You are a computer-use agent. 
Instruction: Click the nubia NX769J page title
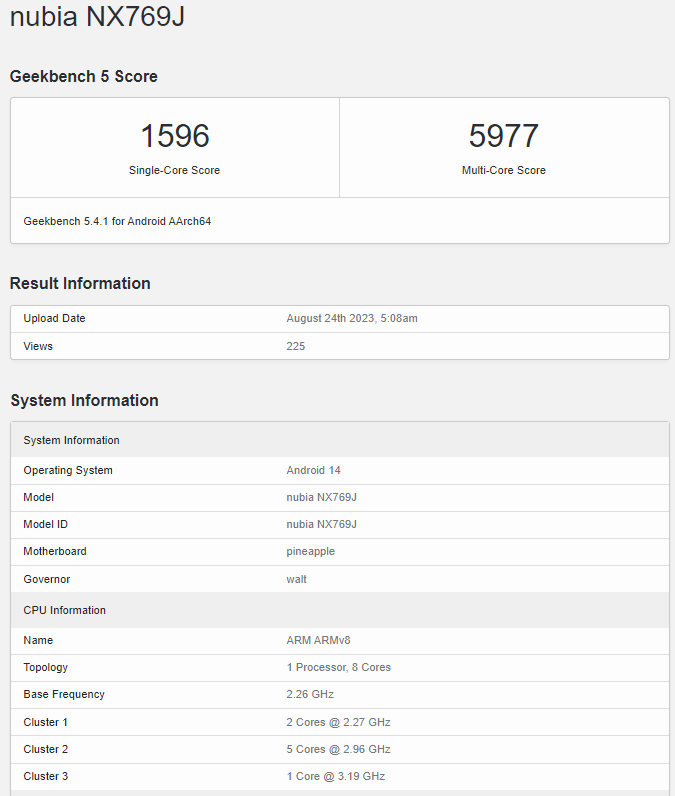tap(97, 17)
